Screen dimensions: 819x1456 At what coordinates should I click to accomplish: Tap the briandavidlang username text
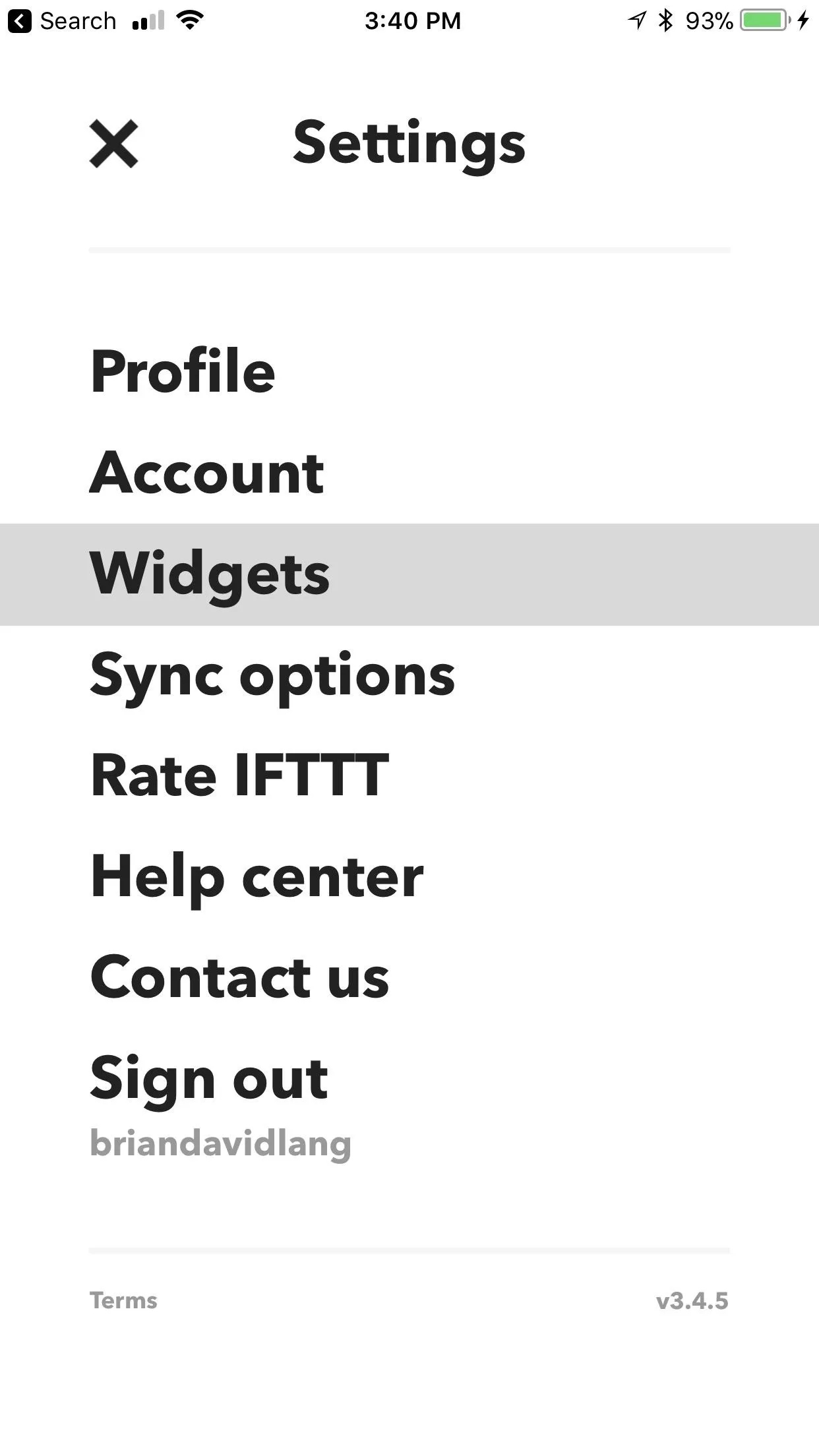(220, 1144)
